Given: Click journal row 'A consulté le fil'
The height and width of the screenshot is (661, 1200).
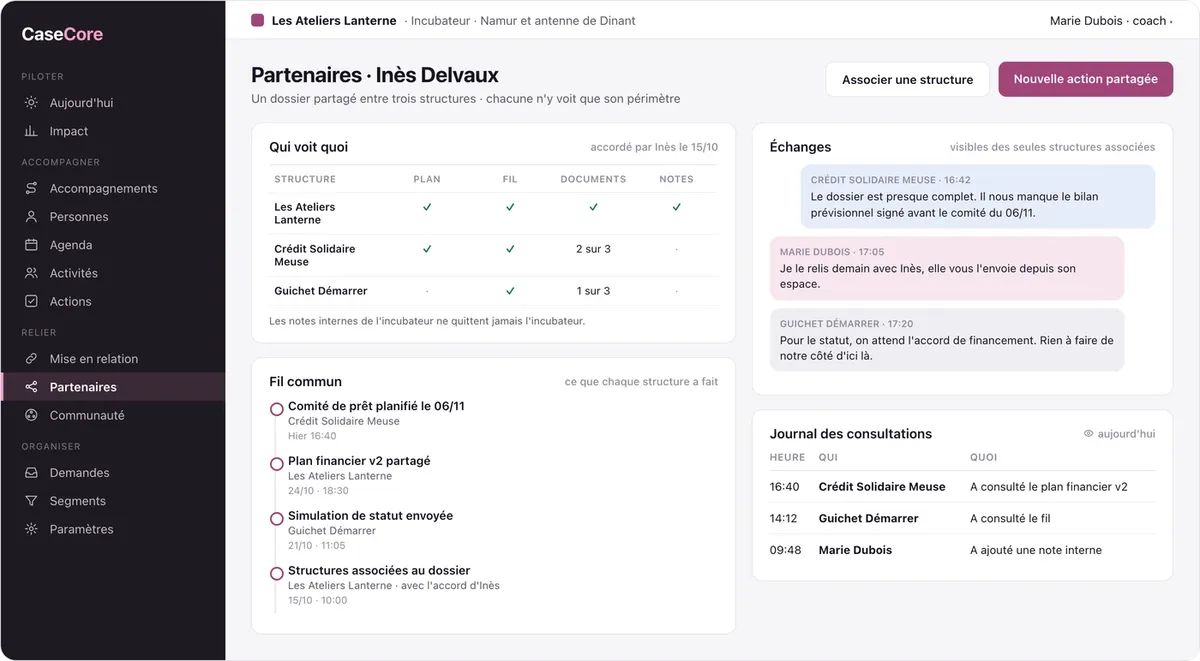Looking at the screenshot, I should [x=962, y=518].
